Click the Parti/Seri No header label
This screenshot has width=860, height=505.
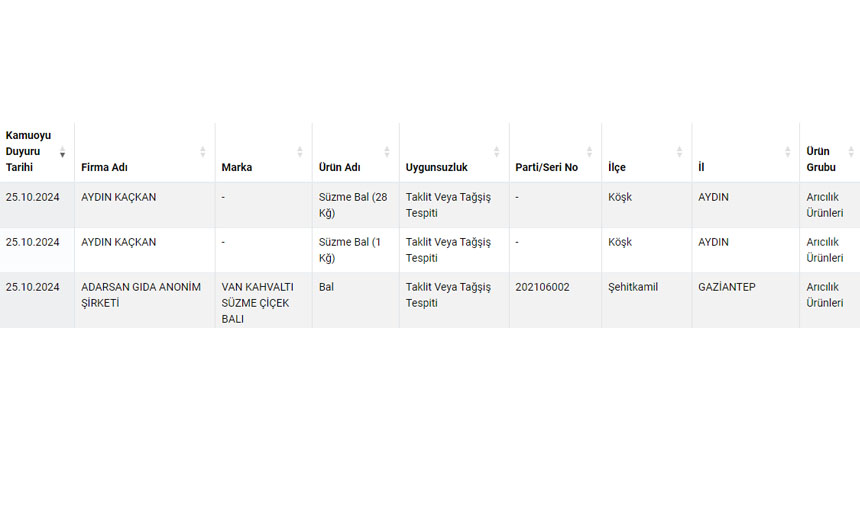click(x=546, y=167)
